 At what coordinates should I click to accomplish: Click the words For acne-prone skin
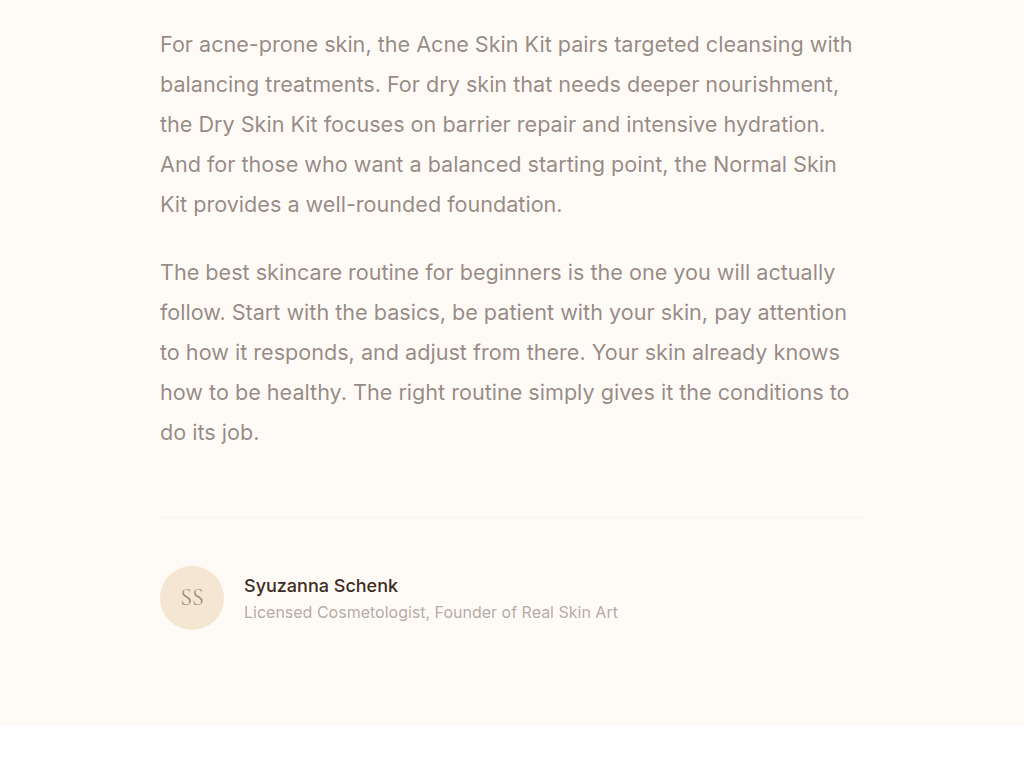click(x=264, y=45)
